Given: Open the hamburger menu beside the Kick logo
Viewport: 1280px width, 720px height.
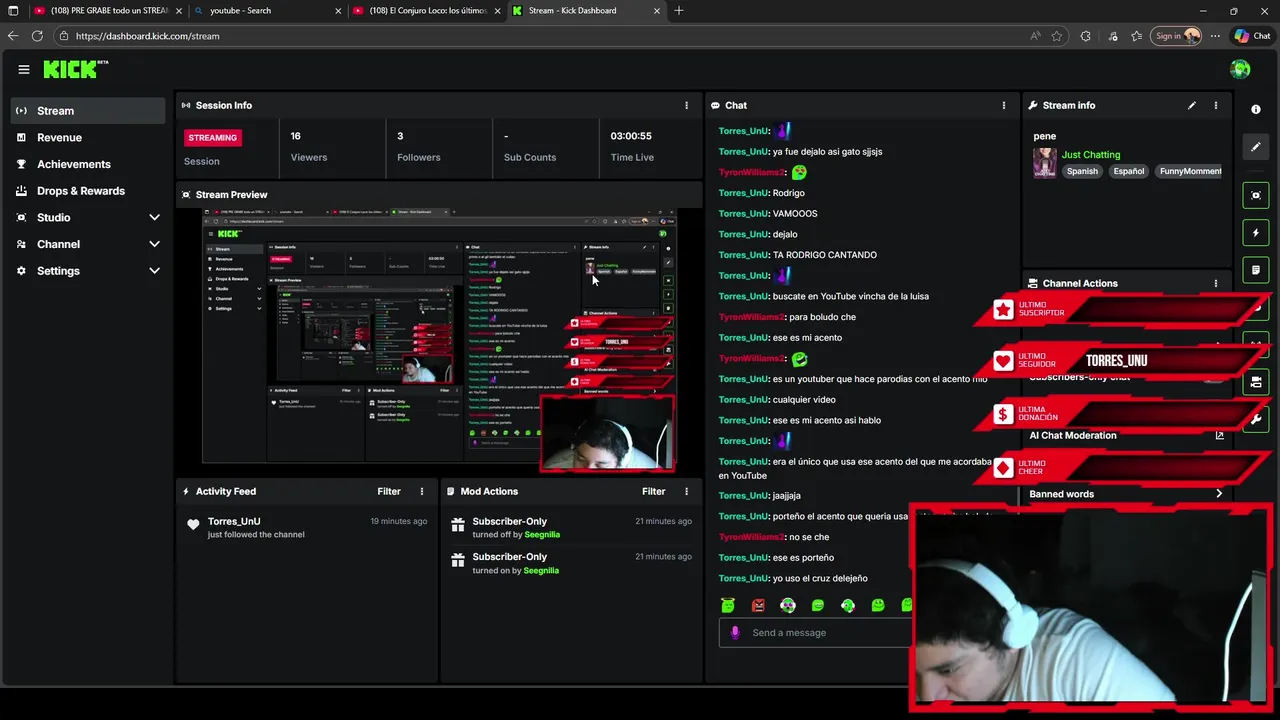Looking at the screenshot, I should click(x=23, y=69).
